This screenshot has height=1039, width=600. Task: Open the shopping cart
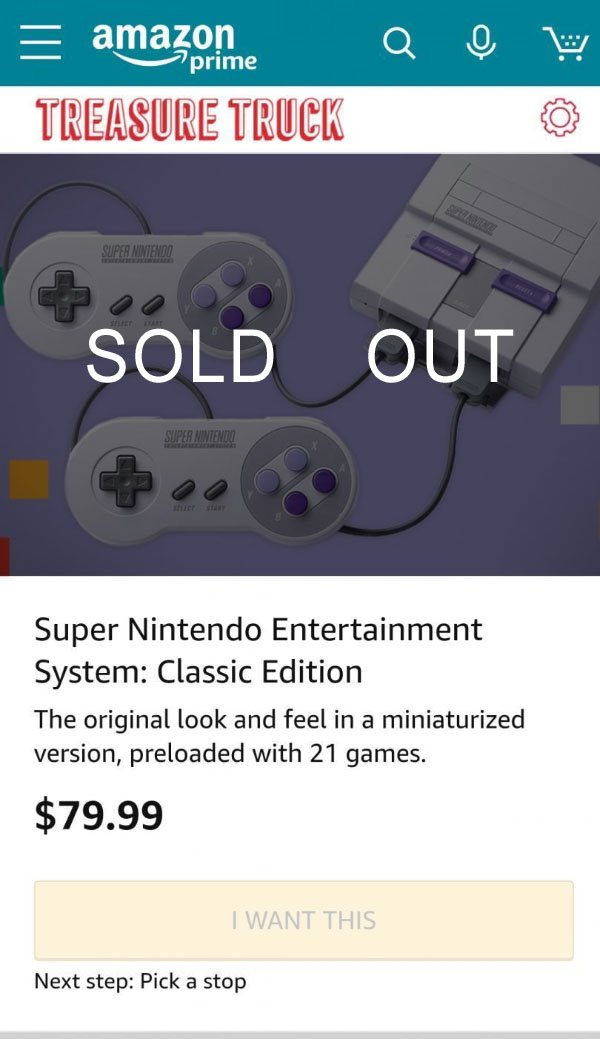pyautogui.click(x=565, y=43)
